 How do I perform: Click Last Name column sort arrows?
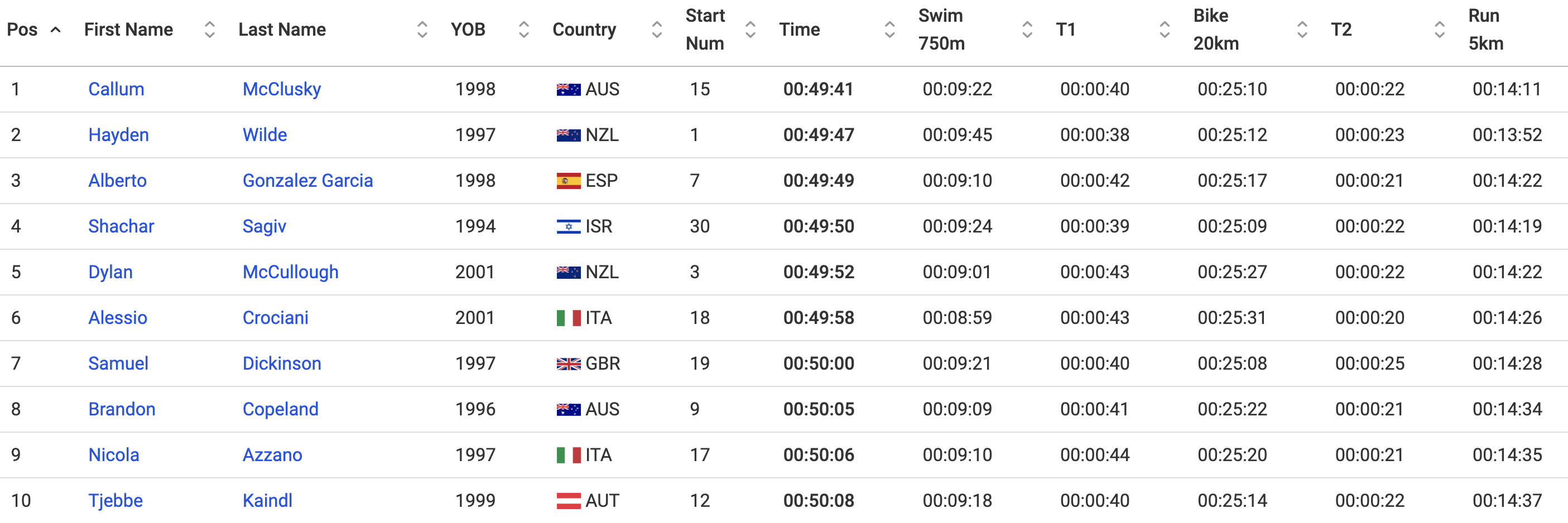click(x=422, y=29)
